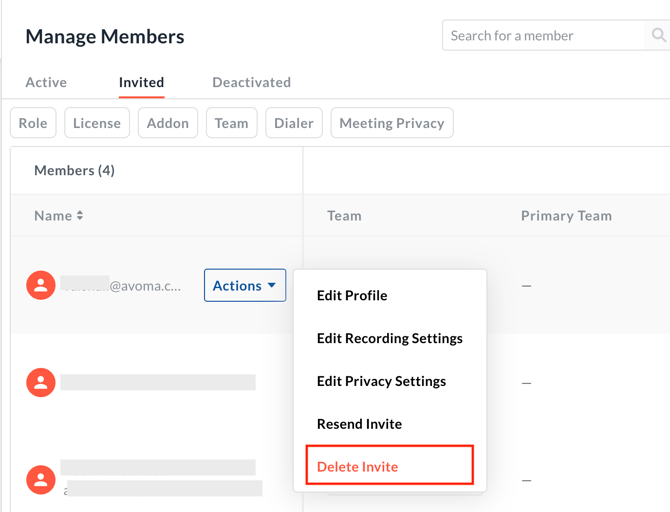Select the Invited tab
Viewport: 670px width, 512px height.
141,82
